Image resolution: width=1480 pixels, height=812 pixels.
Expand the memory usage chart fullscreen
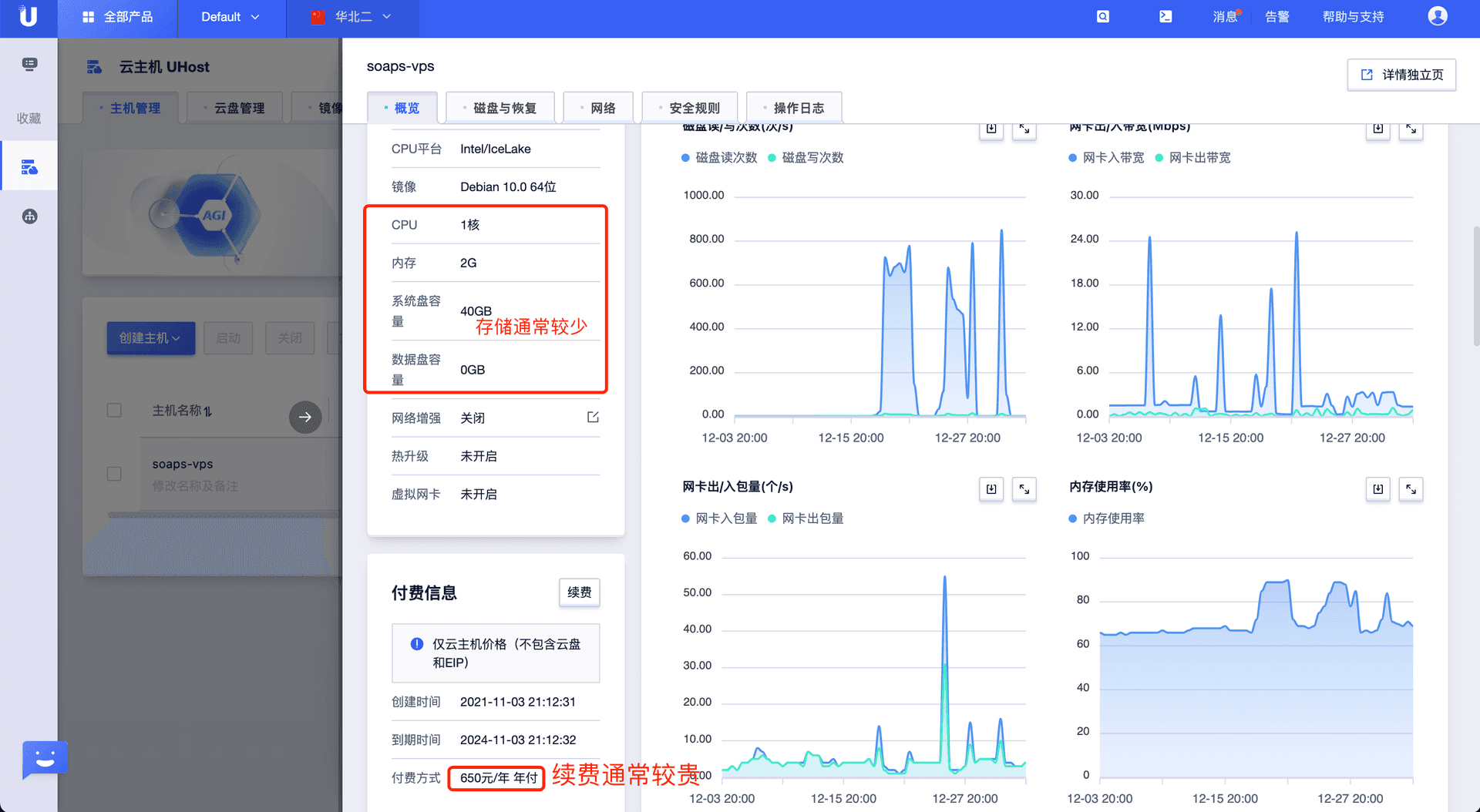coord(1411,488)
